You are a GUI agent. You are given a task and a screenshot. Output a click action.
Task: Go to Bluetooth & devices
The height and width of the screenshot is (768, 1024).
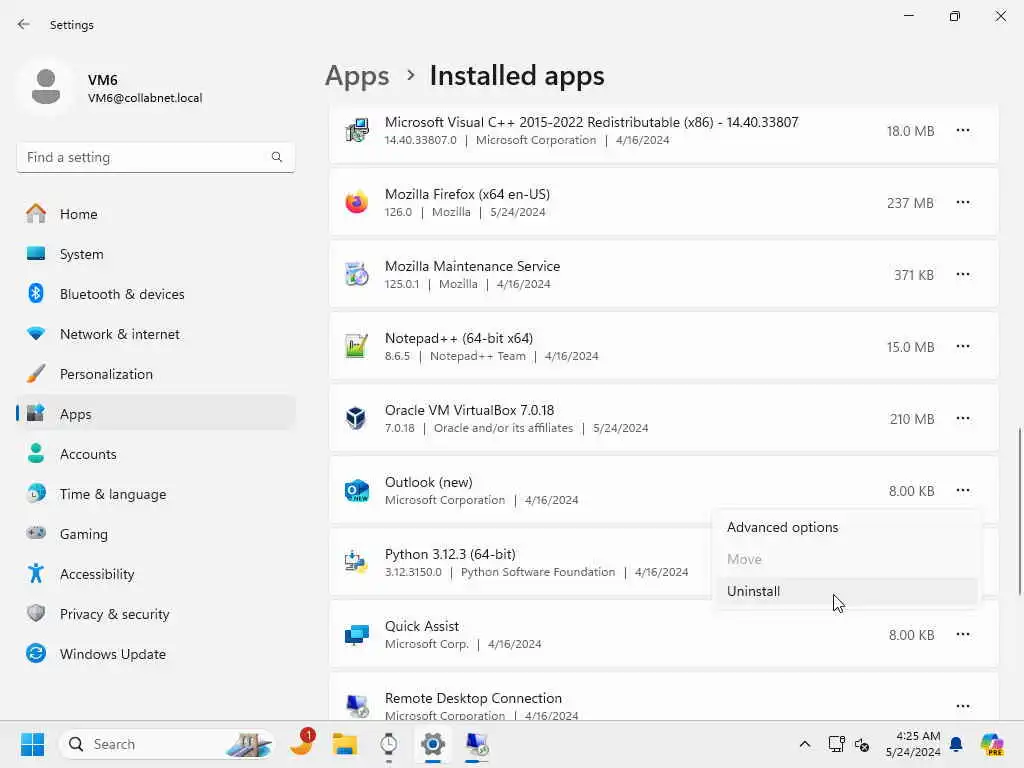click(x=155, y=294)
